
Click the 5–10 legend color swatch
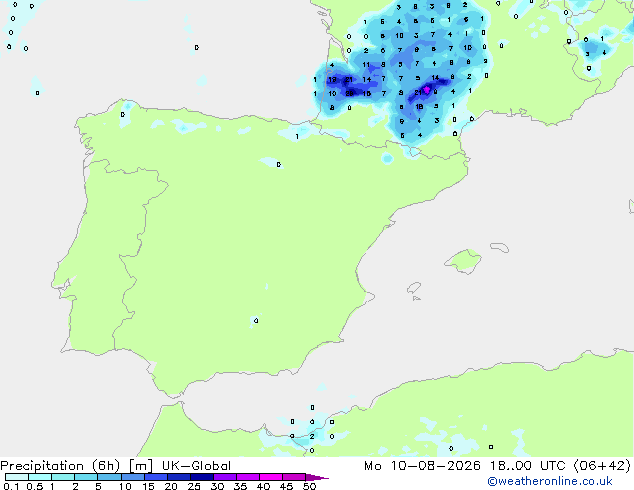coord(109,477)
